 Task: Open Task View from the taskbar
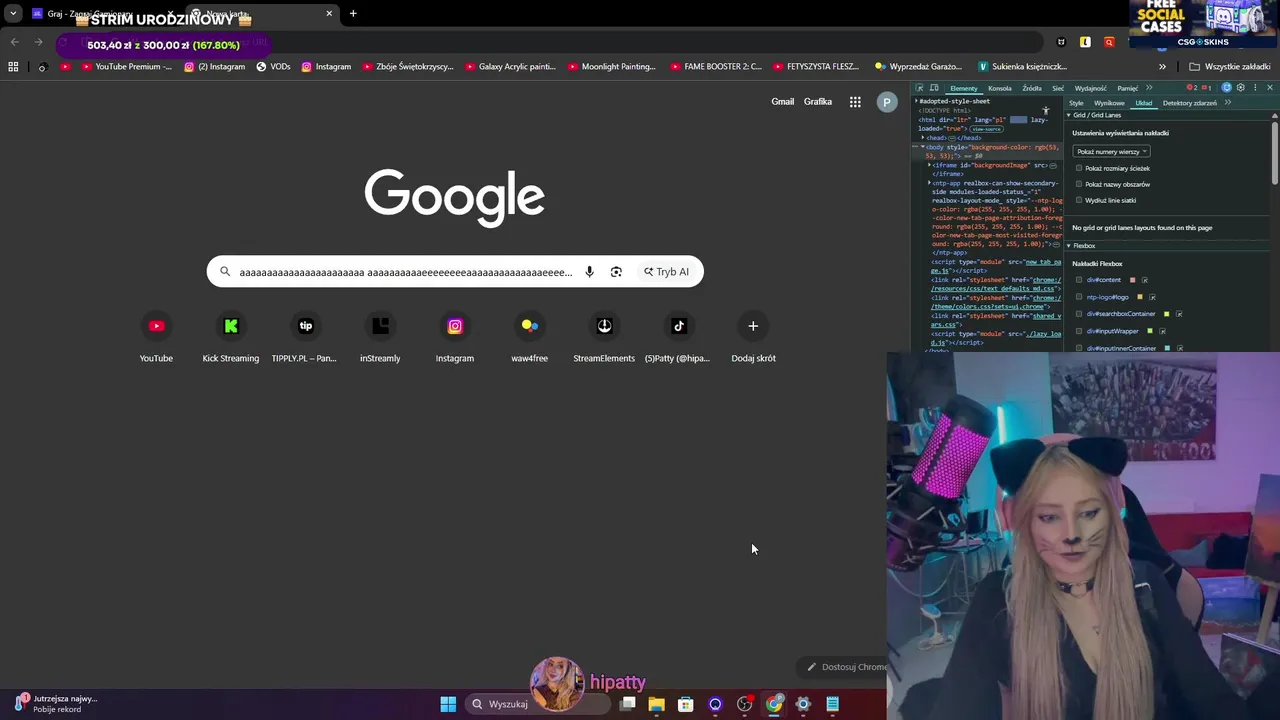pyautogui.click(x=627, y=704)
